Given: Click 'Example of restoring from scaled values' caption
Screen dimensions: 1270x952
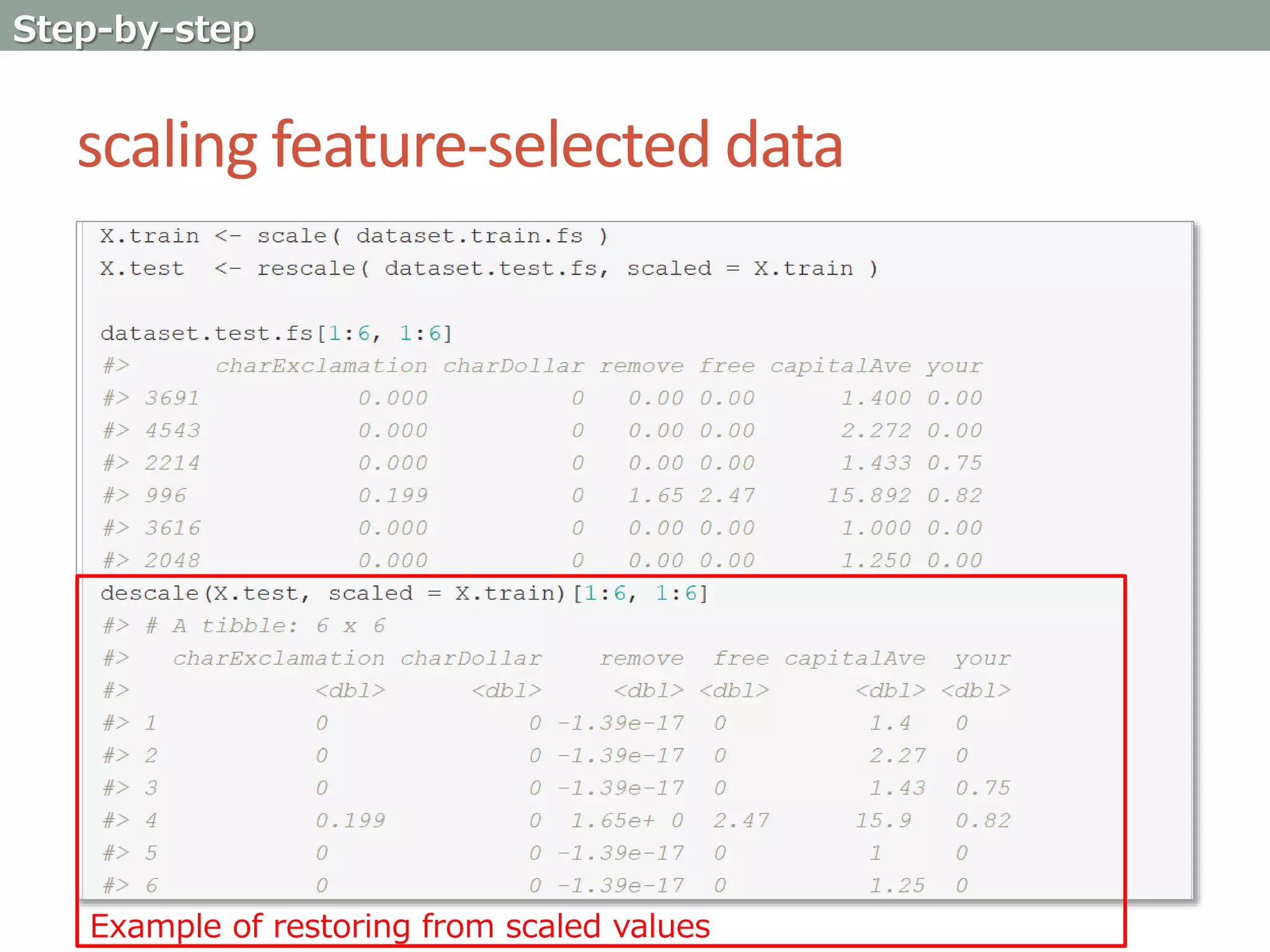Looking at the screenshot, I should [400, 926].
